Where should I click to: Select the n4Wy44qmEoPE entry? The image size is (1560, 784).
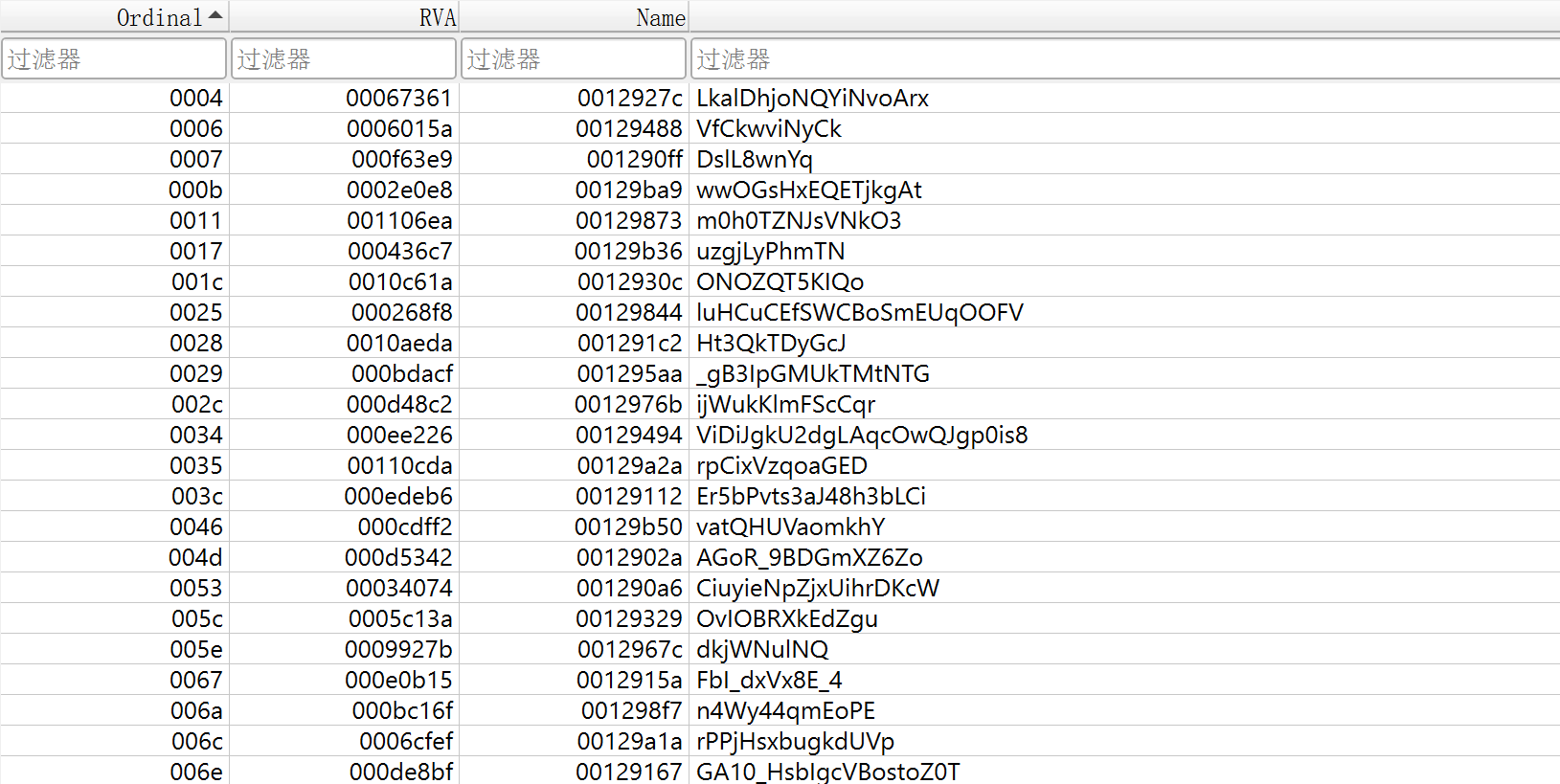(785, 710)
